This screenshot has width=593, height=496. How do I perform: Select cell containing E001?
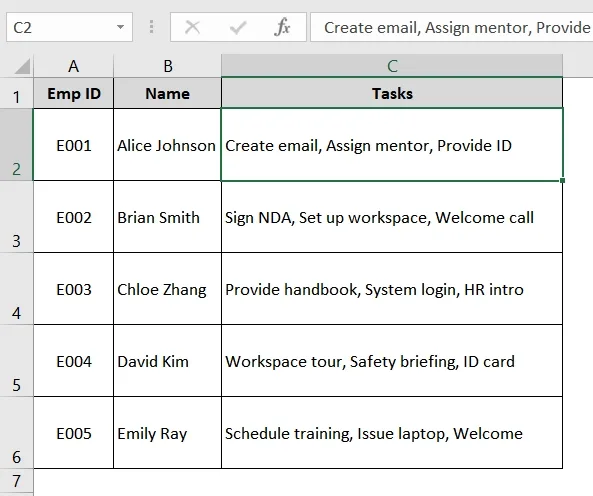coord(74,145)
